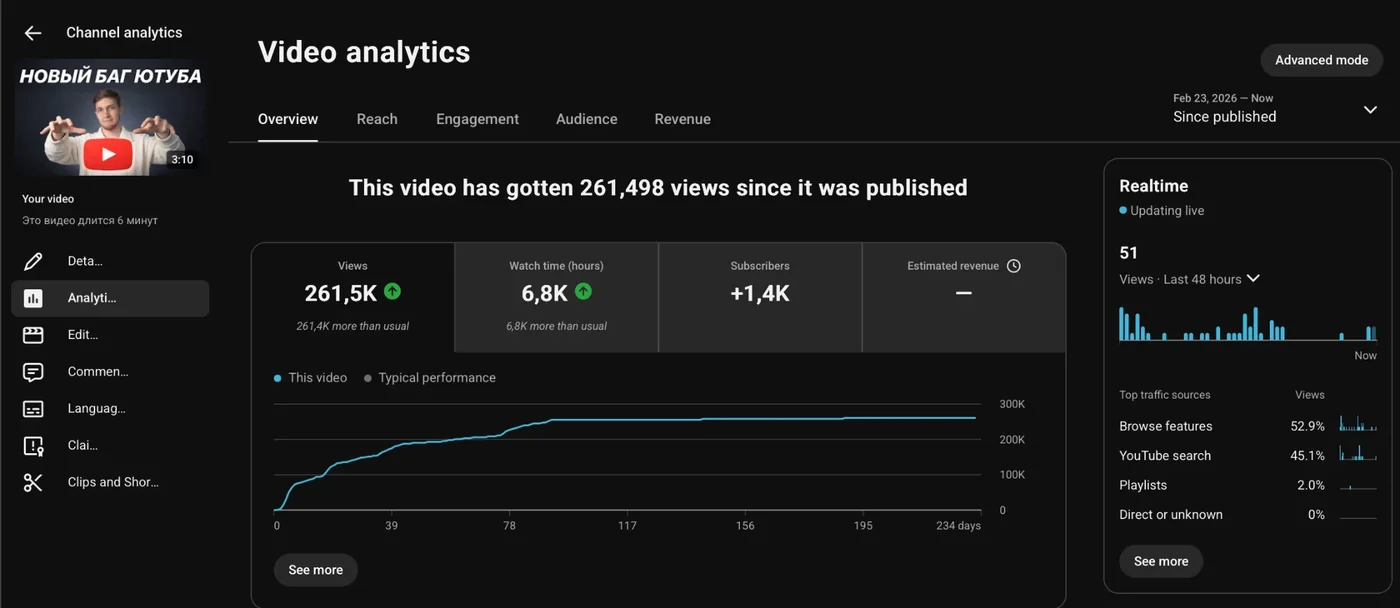Expand the Since published date range dropdown
Image resolution: width=1400 pixels, height=608 pixels.
tap(1370, 109)
